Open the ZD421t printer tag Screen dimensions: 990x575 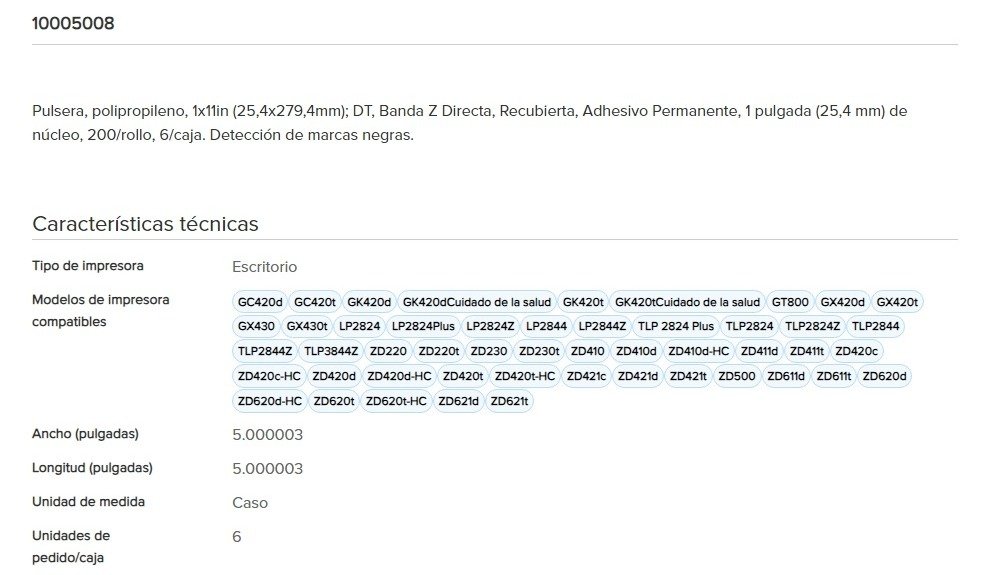(x=688, y=376)
